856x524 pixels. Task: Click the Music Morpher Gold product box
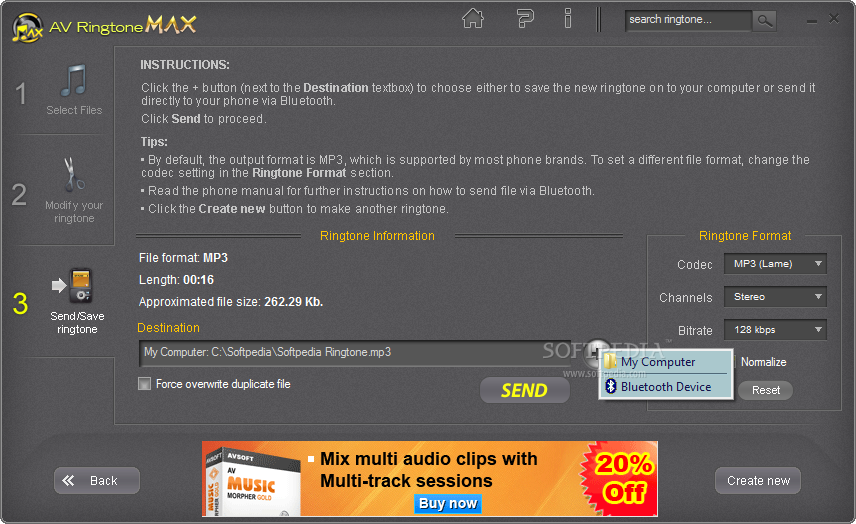(x=251, y=483)
